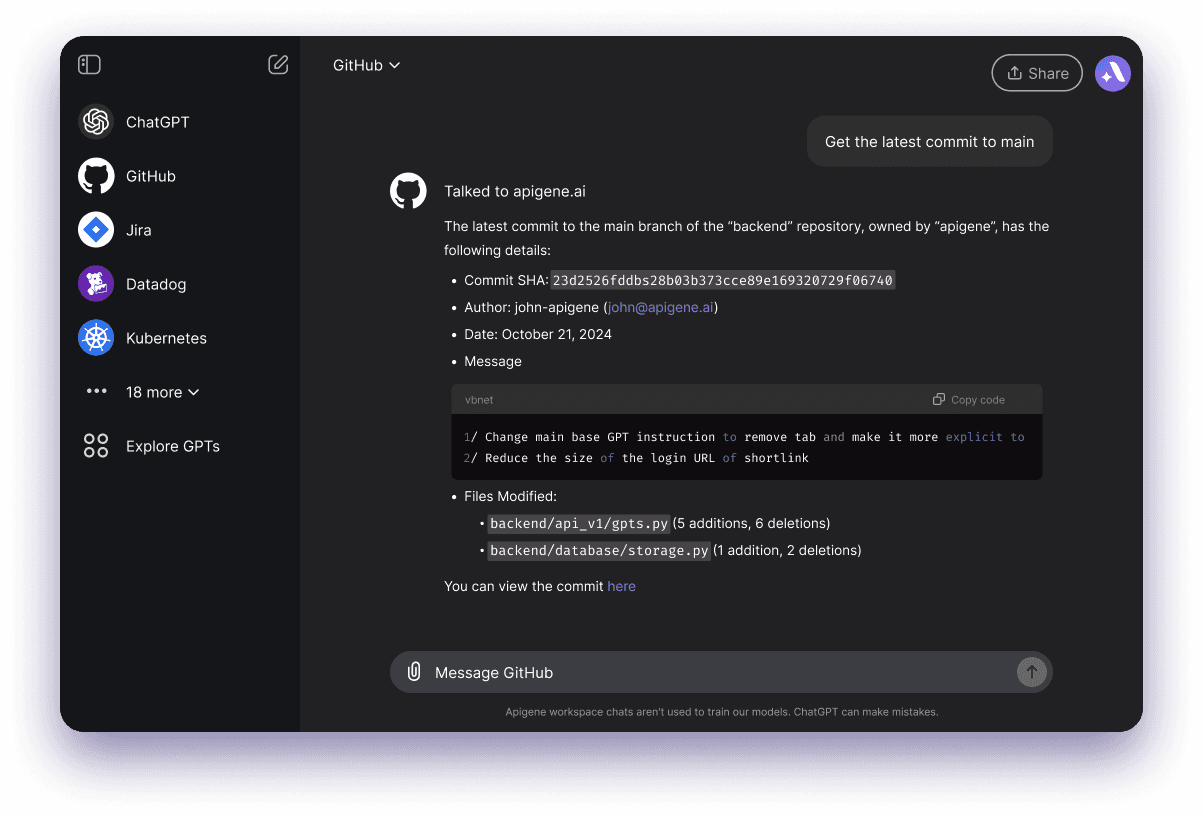The width and height of the screenshot is (1203, 816).
Task: Click the user profile avatar
Action: click(1113, 73)
